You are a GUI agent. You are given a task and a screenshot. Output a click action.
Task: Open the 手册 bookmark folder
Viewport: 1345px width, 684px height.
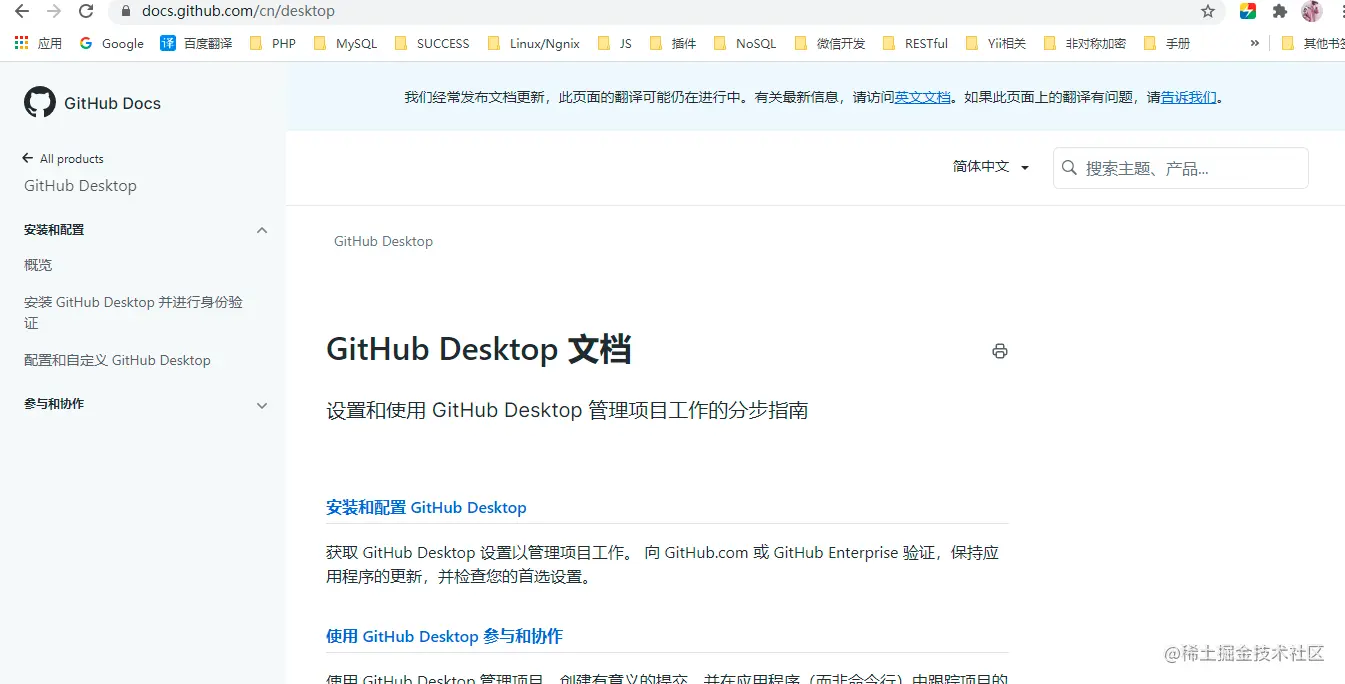click(x=1166, y=43)
